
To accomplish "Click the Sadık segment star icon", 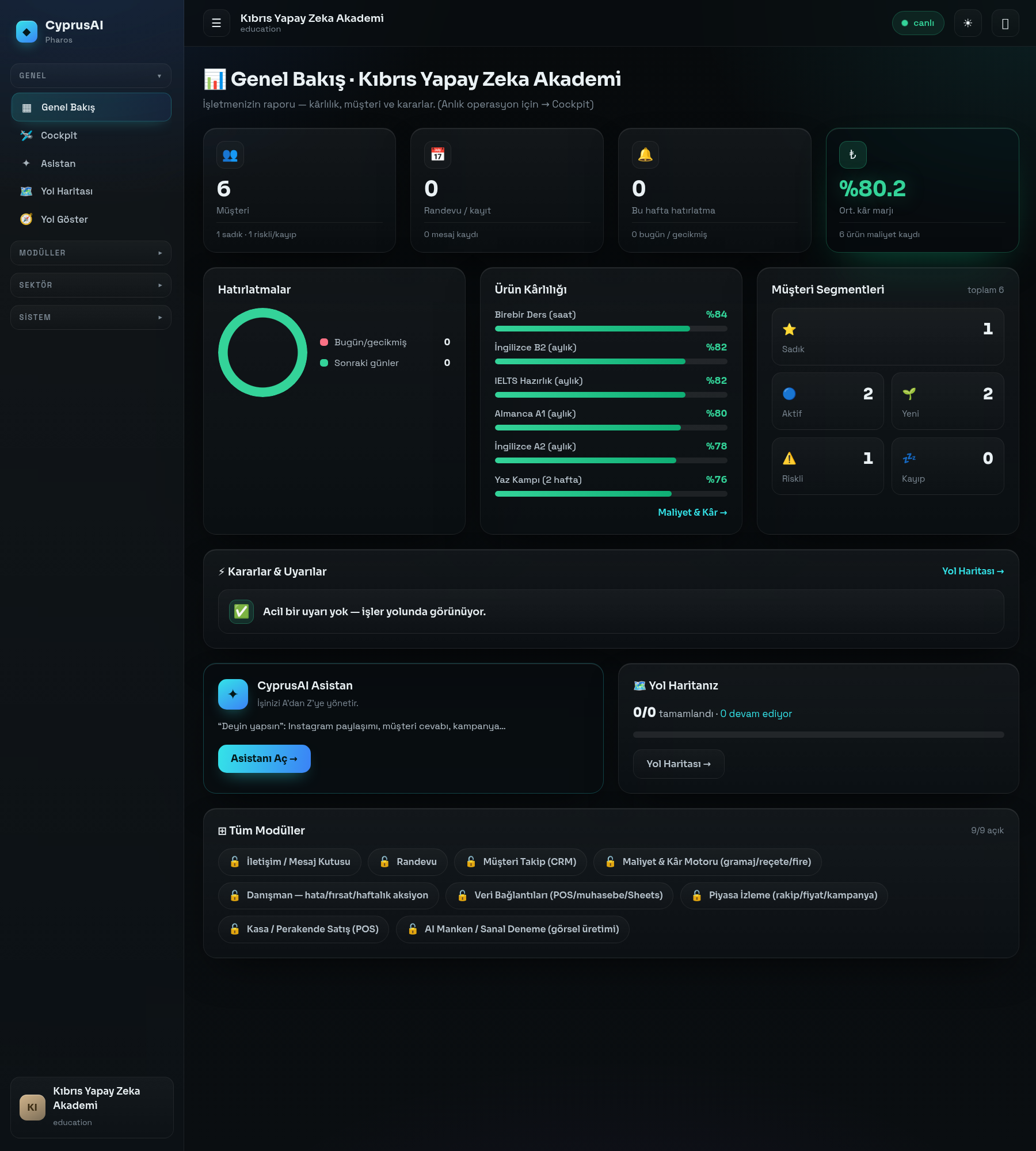I will (789, 329).
